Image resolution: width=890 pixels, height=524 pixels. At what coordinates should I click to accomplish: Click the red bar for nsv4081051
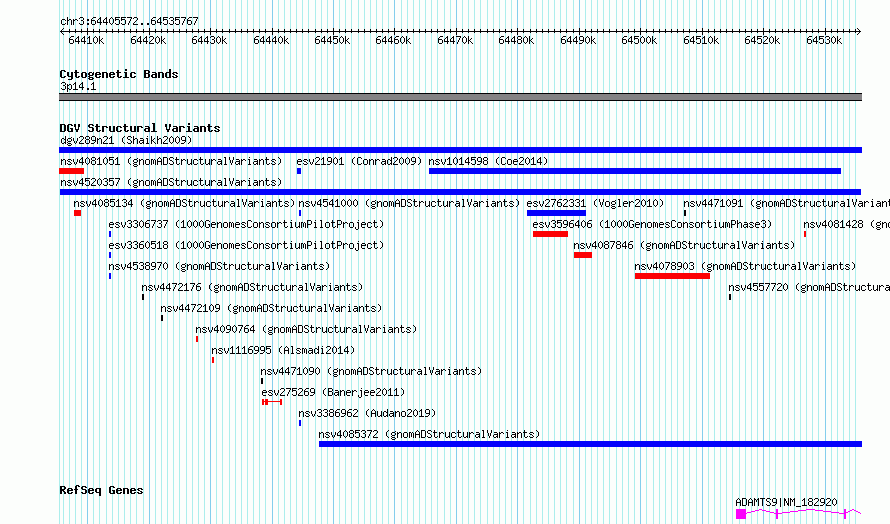tap(72, 171)
